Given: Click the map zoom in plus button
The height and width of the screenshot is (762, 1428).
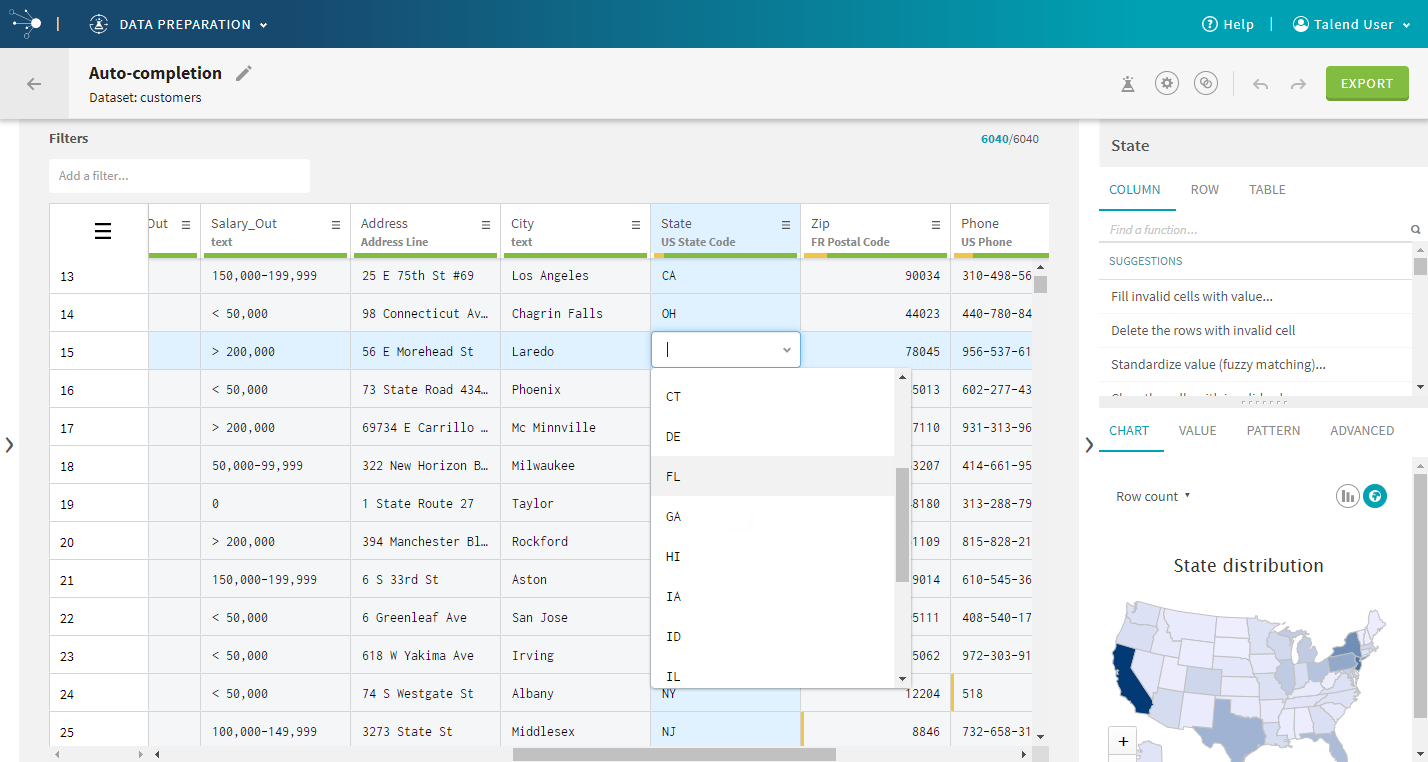Looking at the screenshot, I should click(x=1123, y=741).
